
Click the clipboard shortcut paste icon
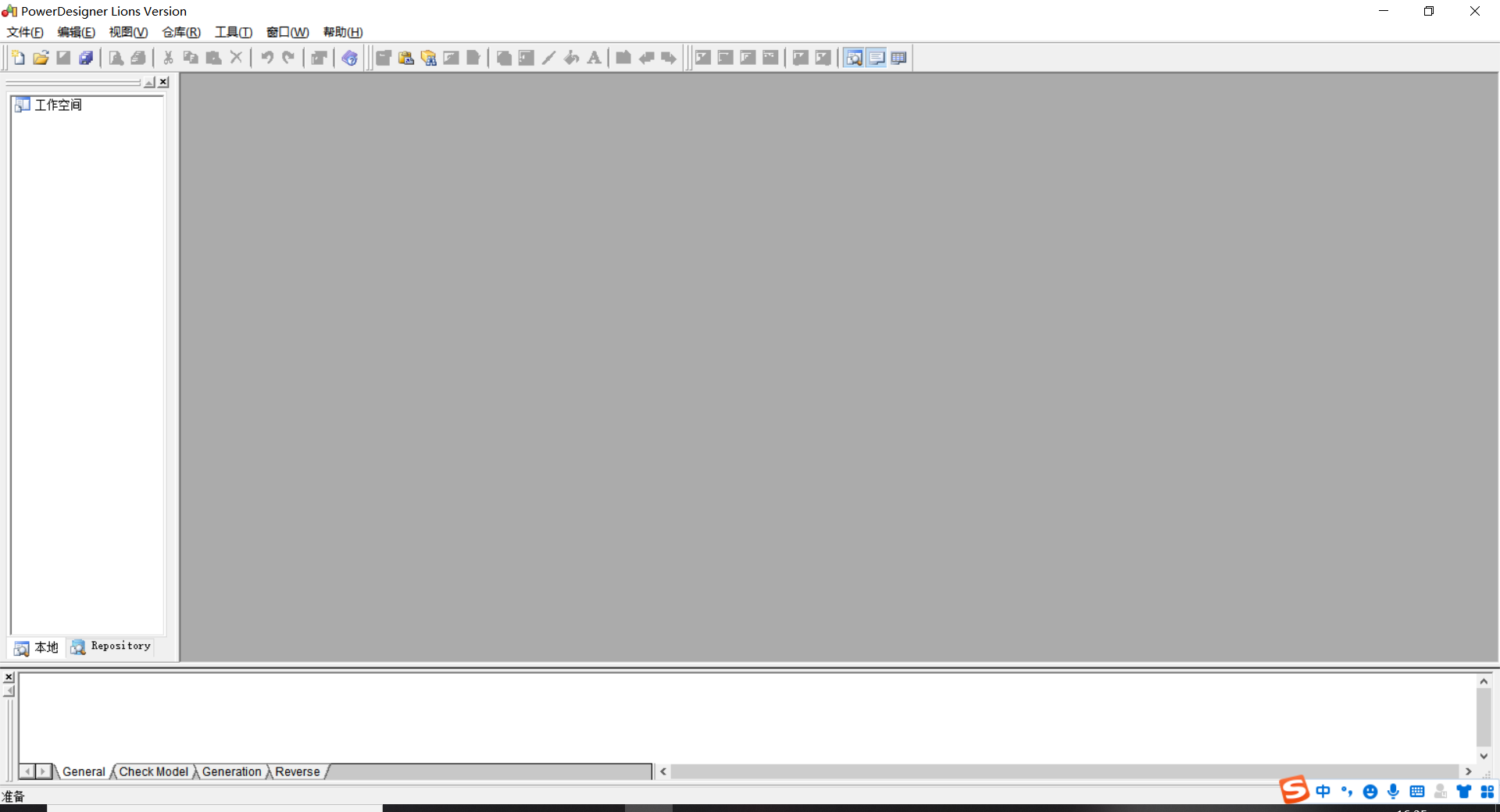pos(406,58)
